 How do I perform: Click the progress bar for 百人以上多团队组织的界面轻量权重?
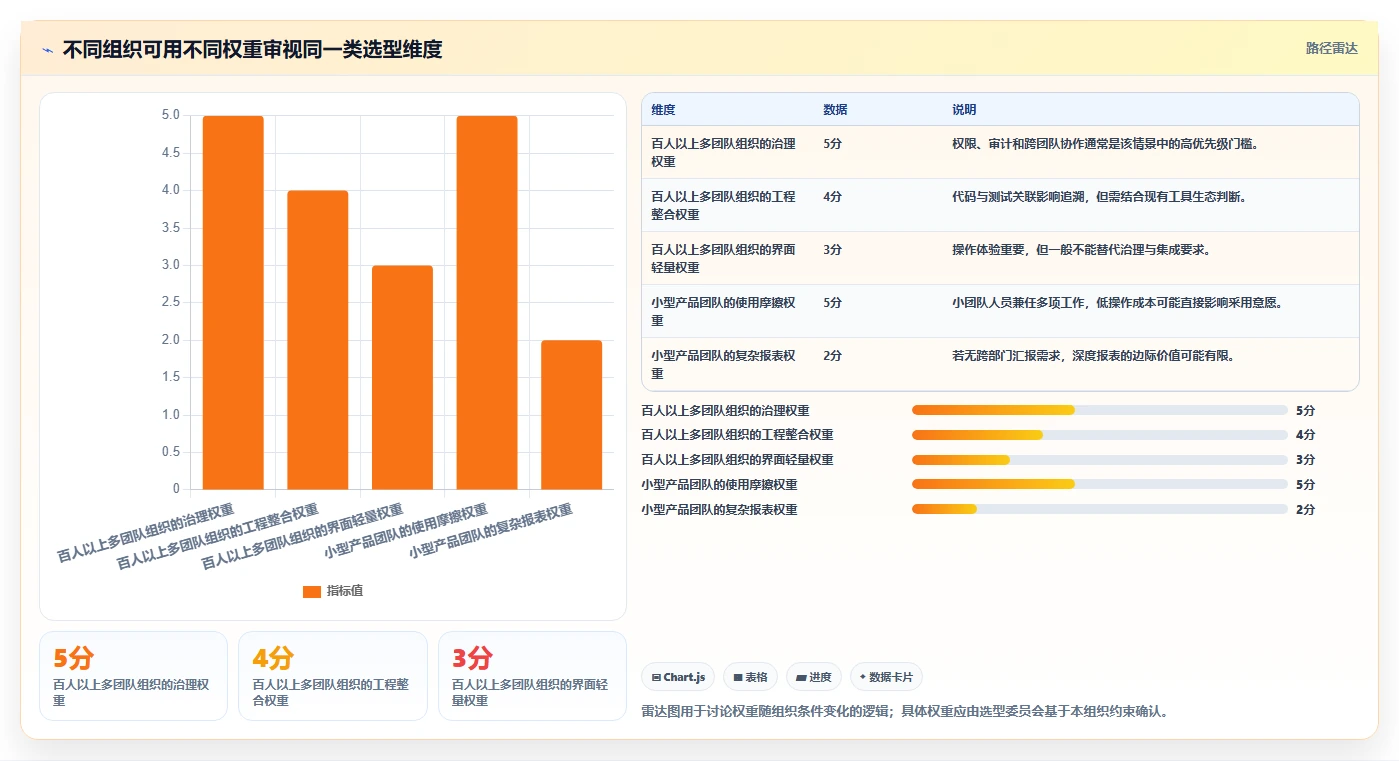pos(1099,460)
